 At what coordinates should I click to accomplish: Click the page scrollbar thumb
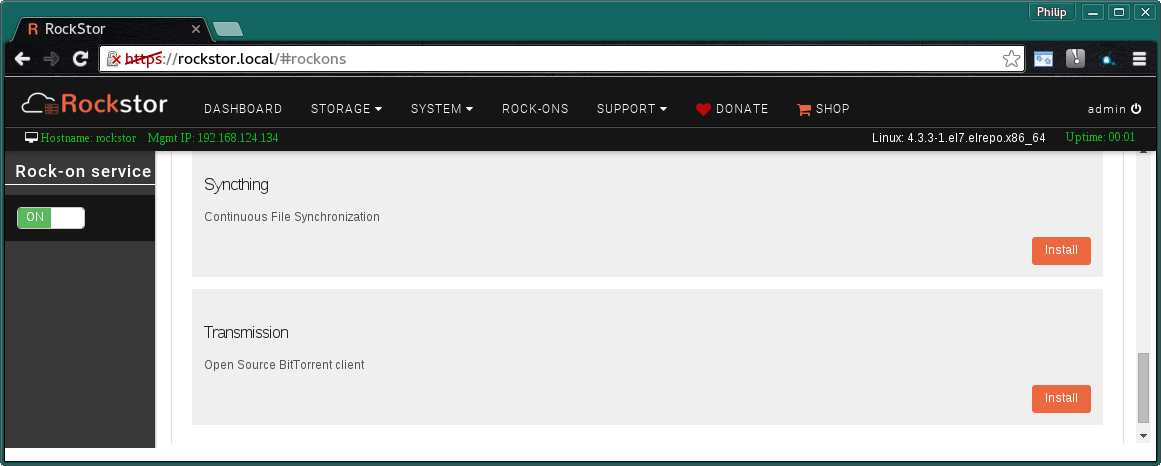[x=1143, y=387]
